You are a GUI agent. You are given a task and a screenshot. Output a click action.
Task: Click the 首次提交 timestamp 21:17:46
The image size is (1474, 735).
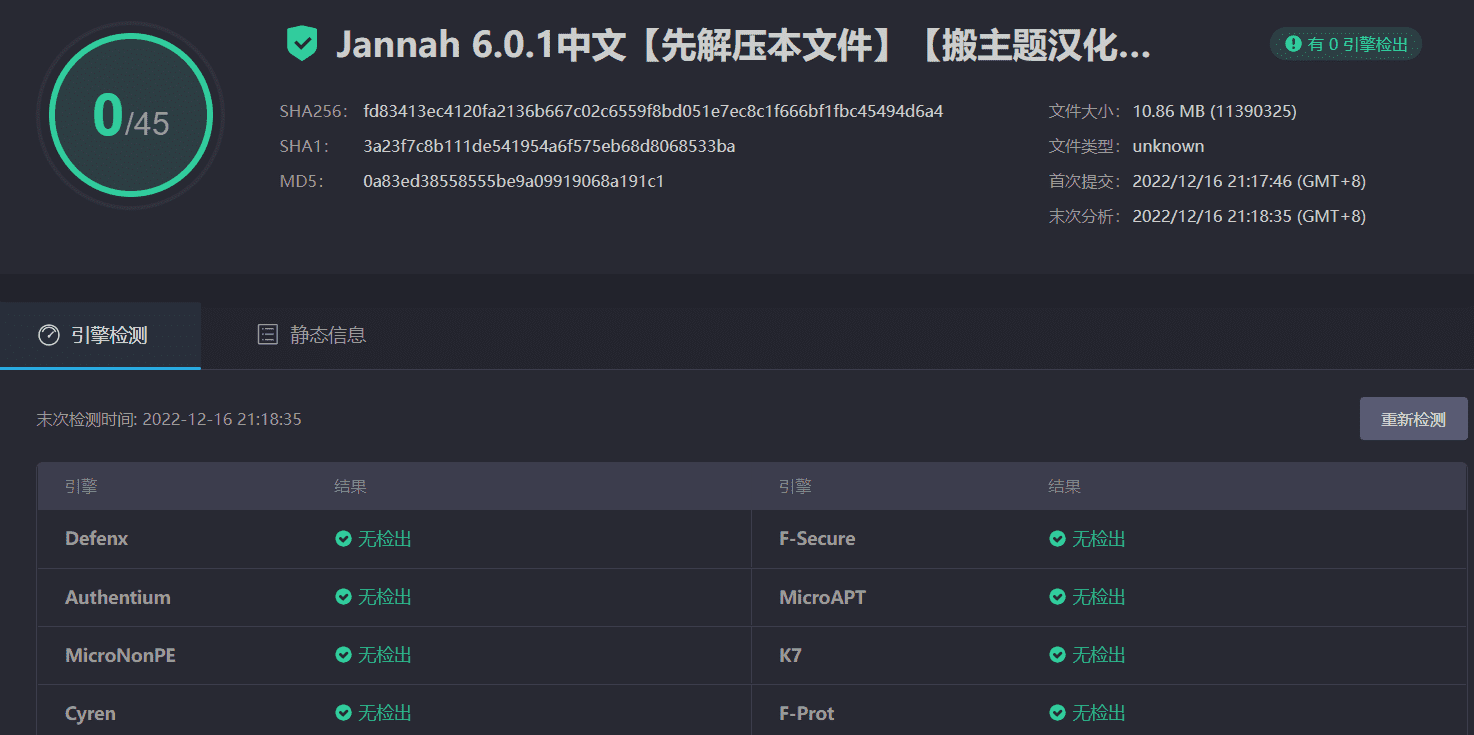click(x=1249, y=181)
